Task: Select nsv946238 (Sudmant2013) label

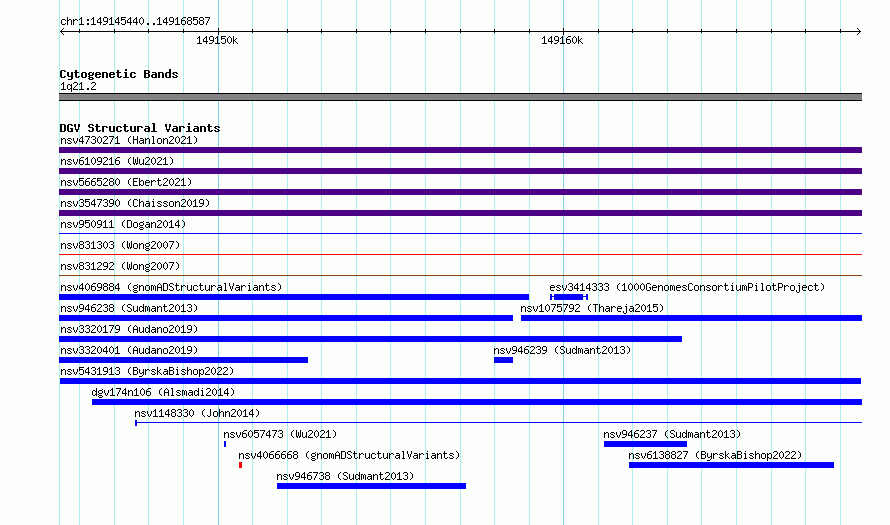Action: pos(129,308)
